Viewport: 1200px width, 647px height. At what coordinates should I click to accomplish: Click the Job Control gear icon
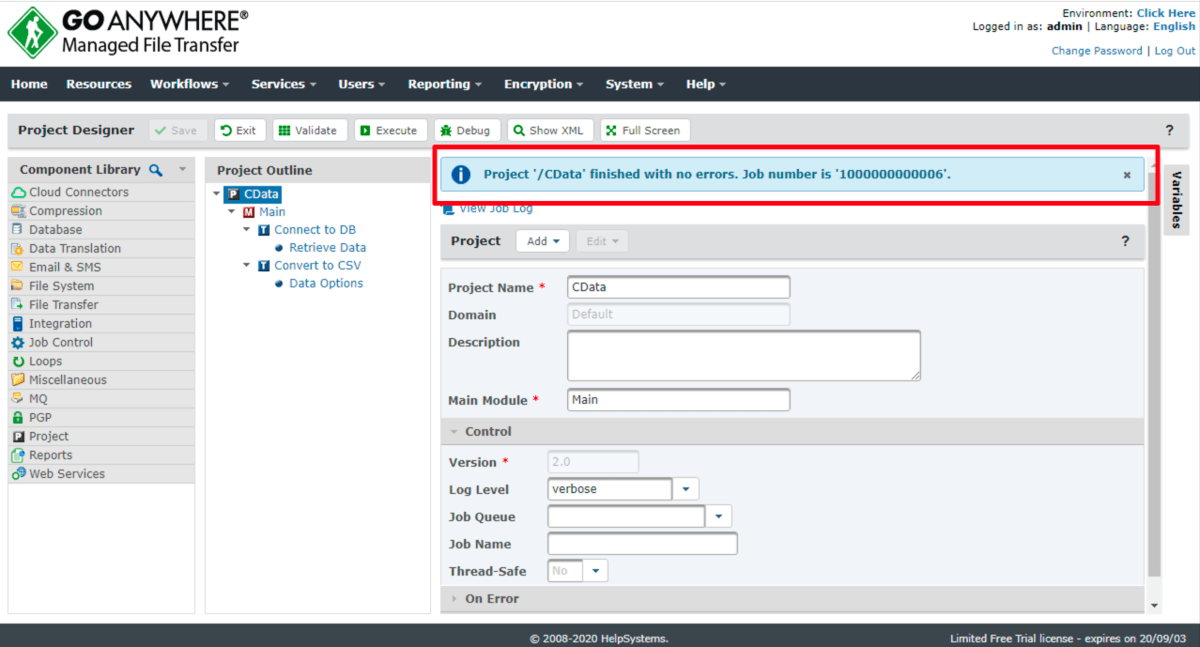coord(18,342)
